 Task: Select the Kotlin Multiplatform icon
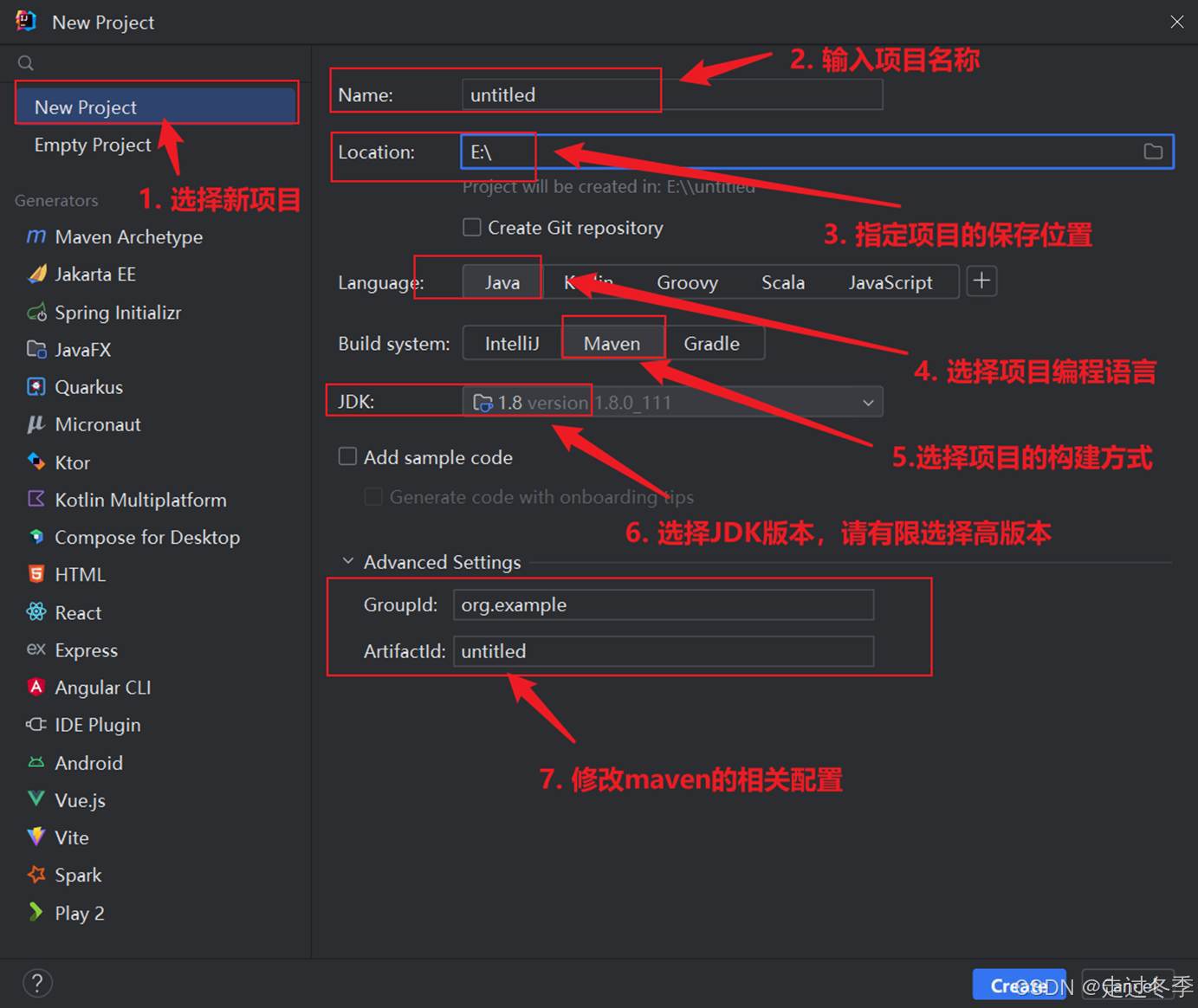coord(36,499)
